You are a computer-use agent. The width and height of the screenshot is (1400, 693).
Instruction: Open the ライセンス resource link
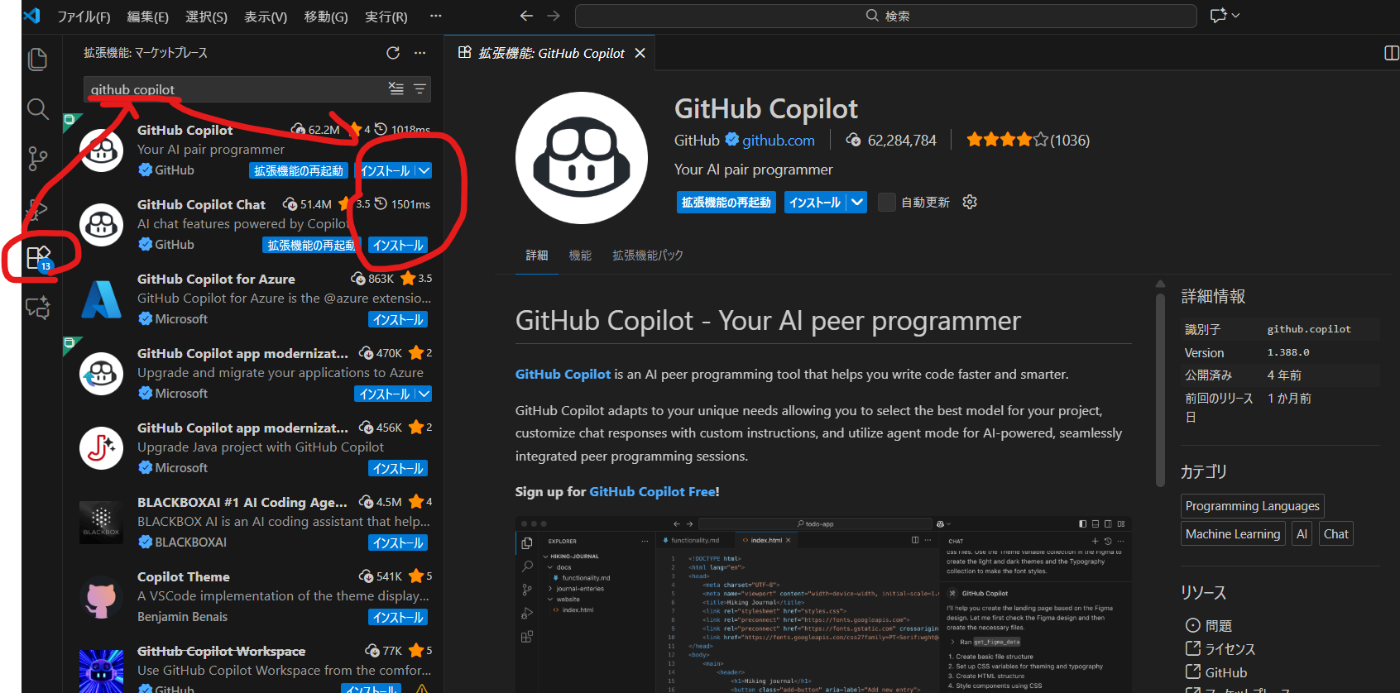(x=1219, y=649)
